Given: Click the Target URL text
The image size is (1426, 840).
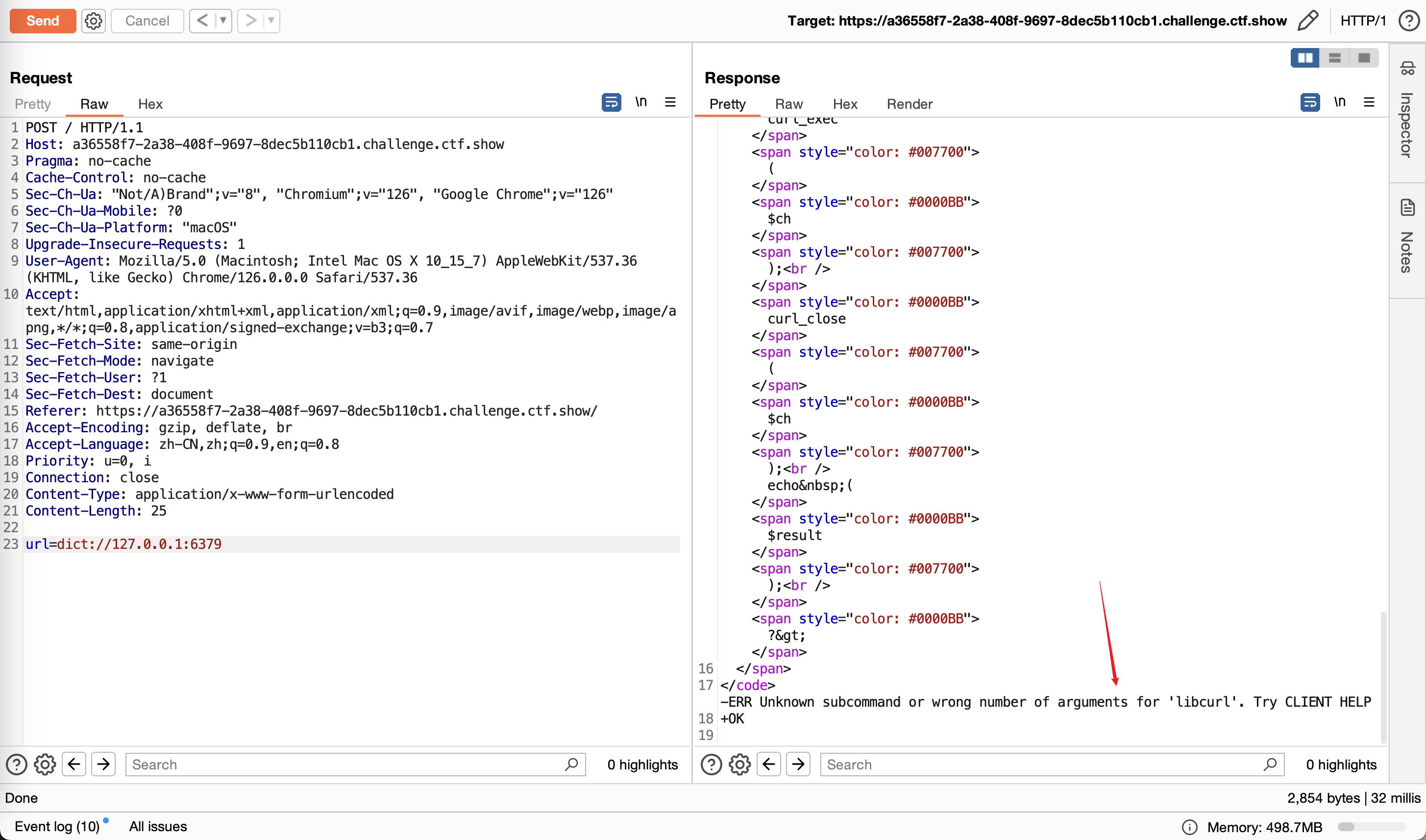Looking at the screenshot, I should click(1037, 21).
